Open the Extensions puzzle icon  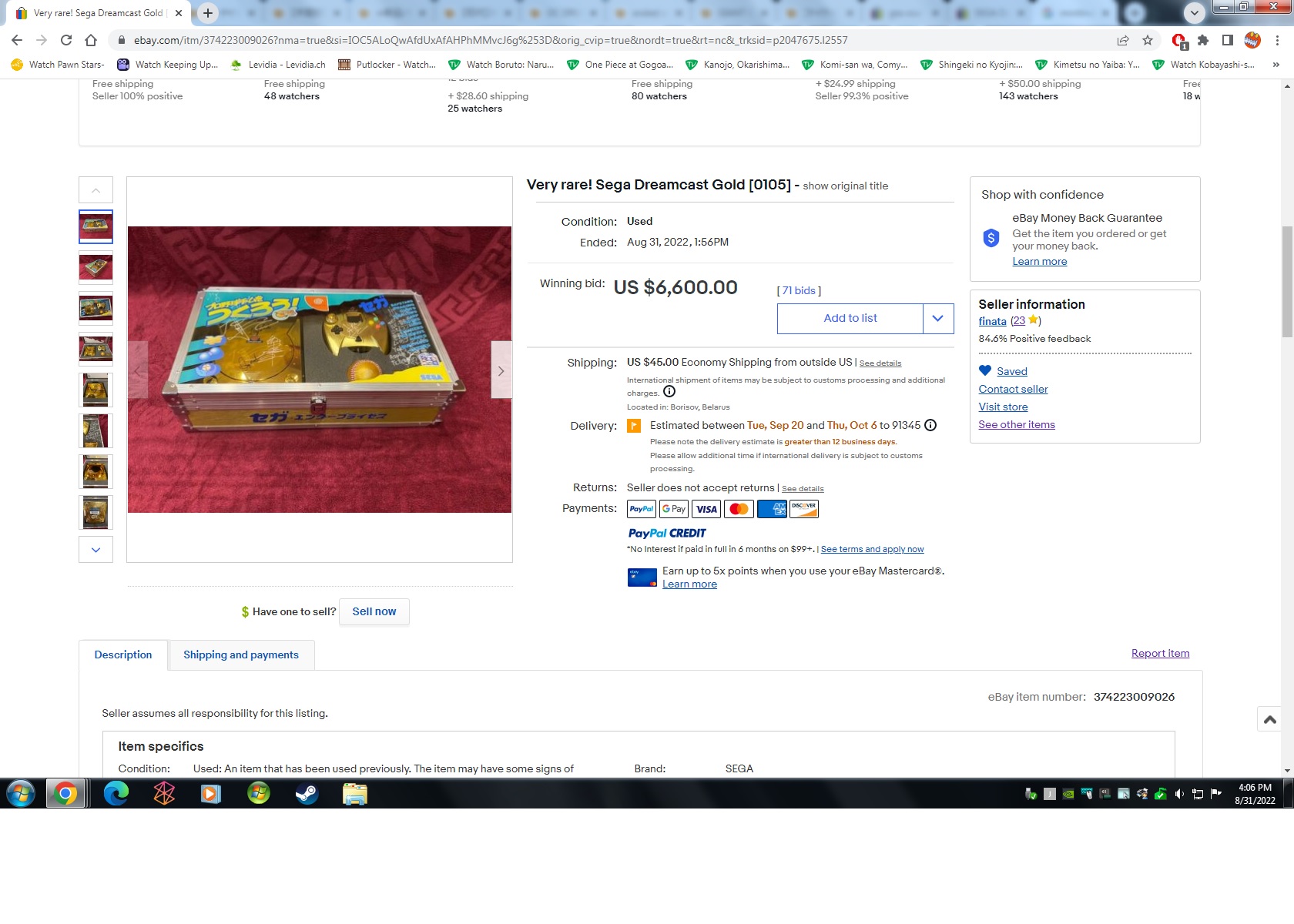[1203, 40]
